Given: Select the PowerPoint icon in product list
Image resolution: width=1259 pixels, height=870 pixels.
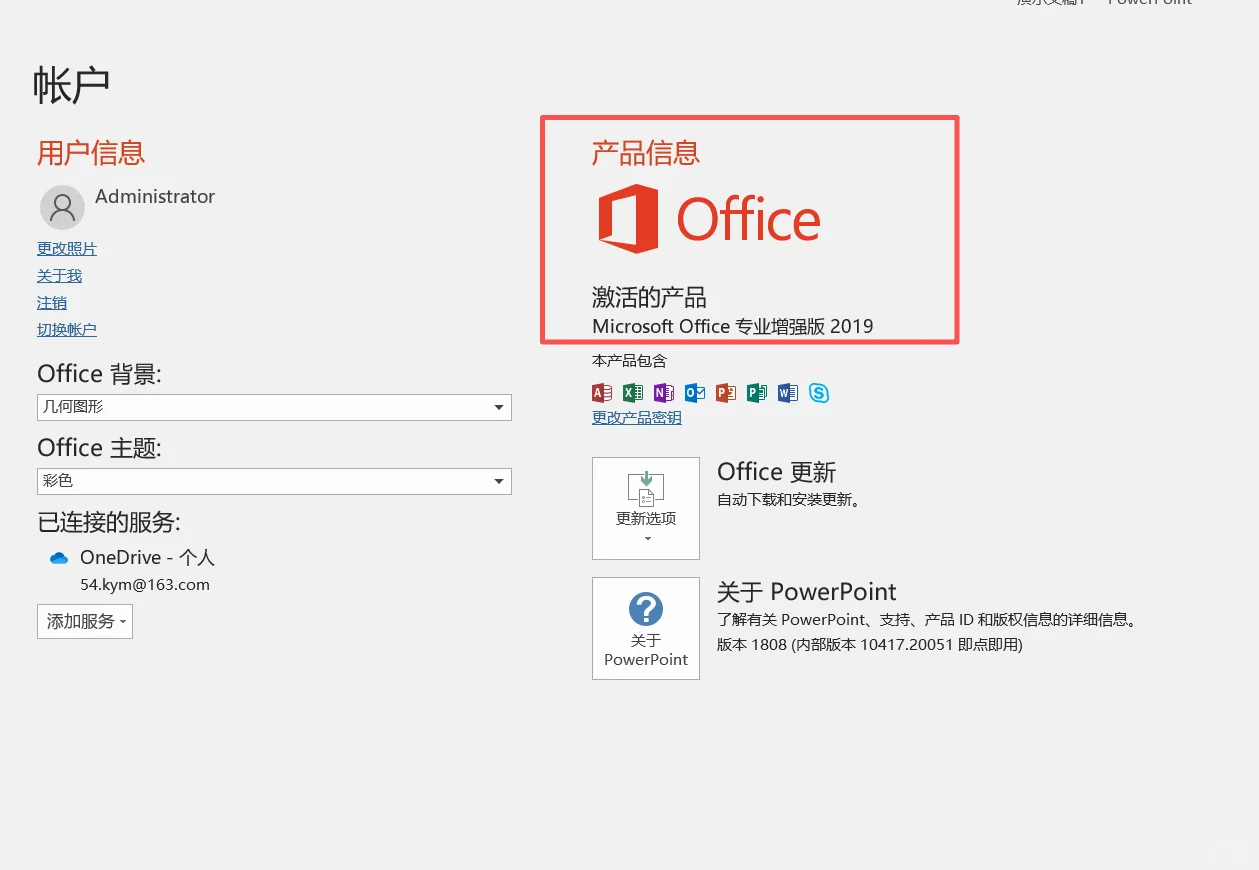Looking at the screenshot, I should pyautogui.click(x=726, y=392).
